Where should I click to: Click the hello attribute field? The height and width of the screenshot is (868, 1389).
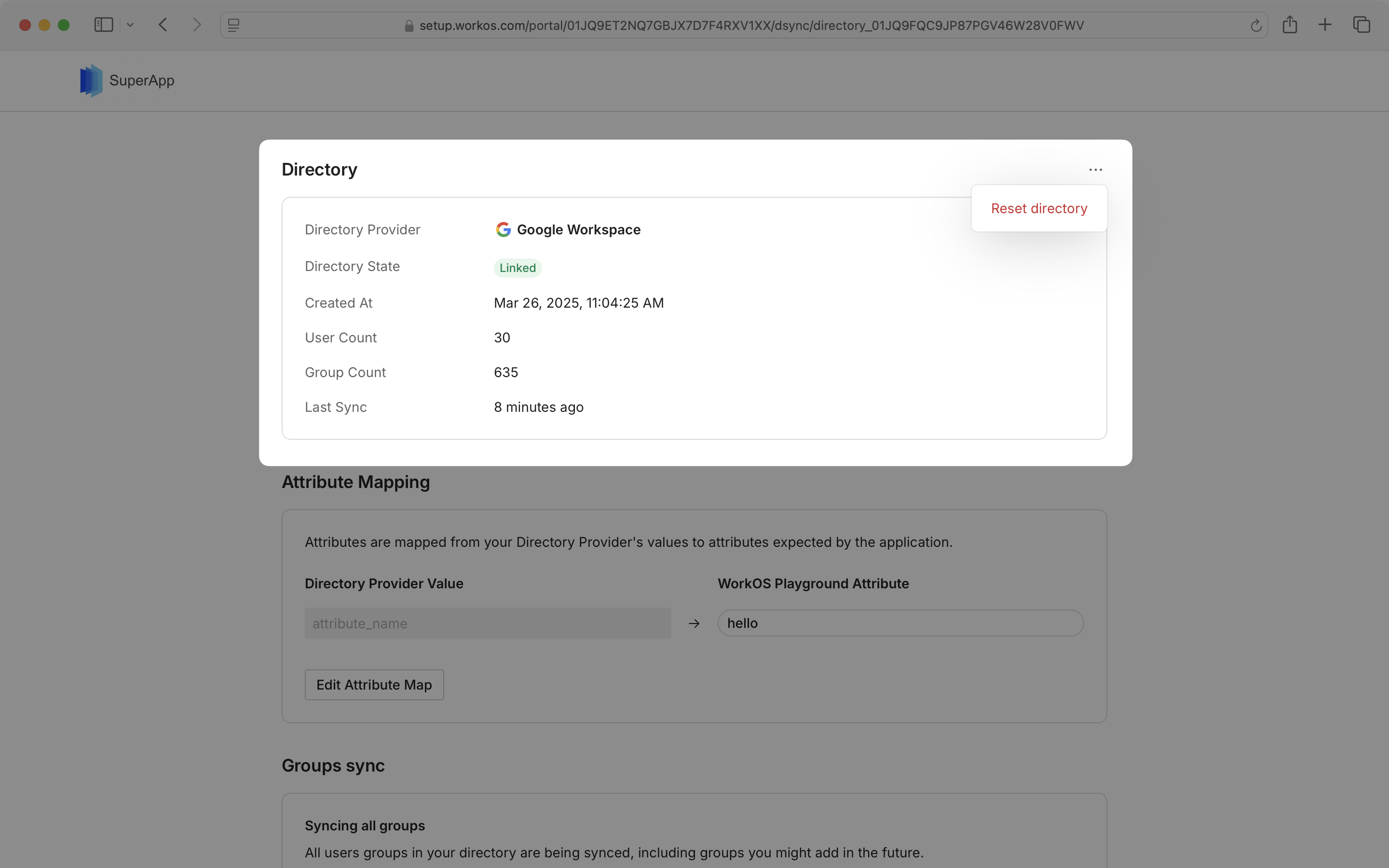900,623
